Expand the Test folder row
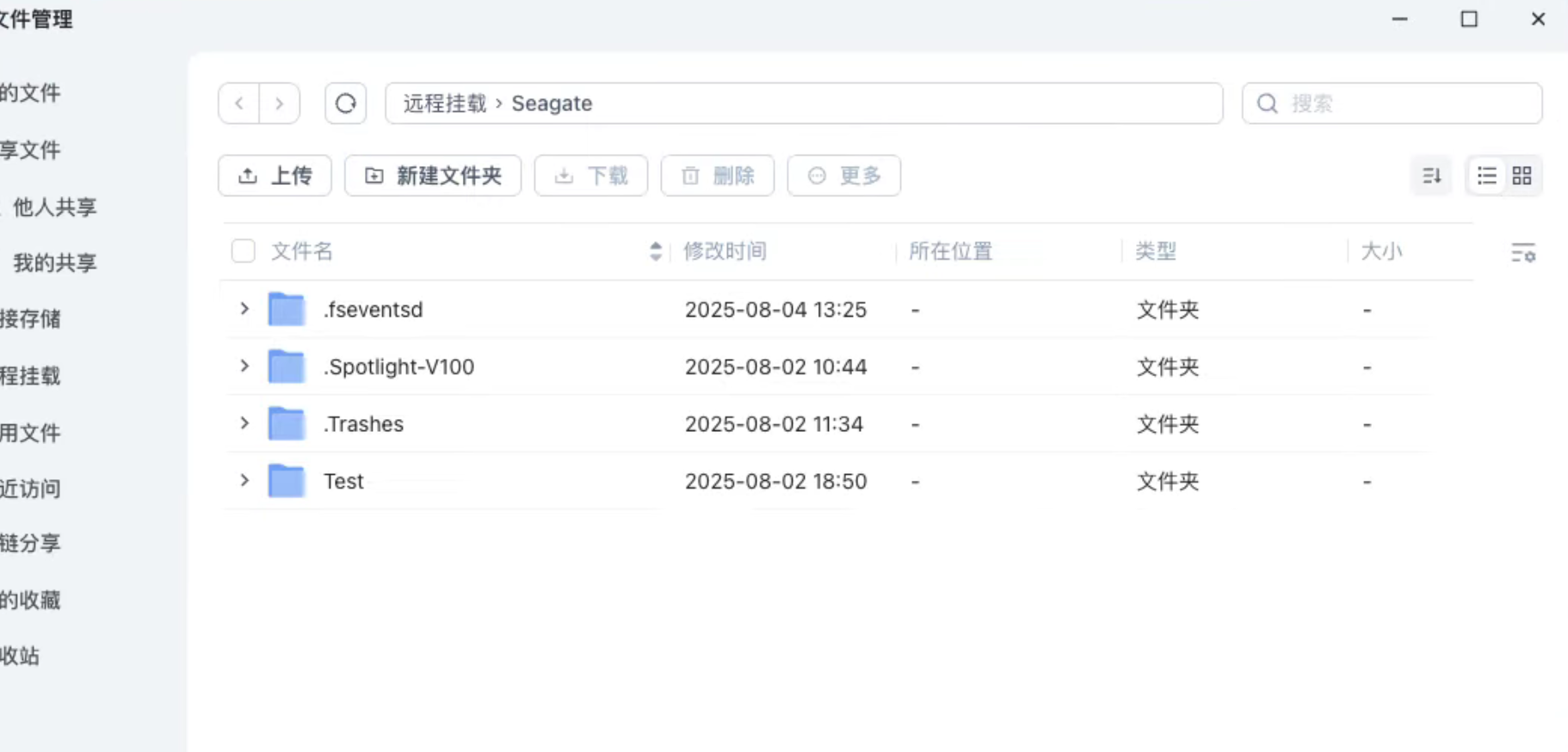The height and width of the screenshot is (752, 1568). [244, 481]
